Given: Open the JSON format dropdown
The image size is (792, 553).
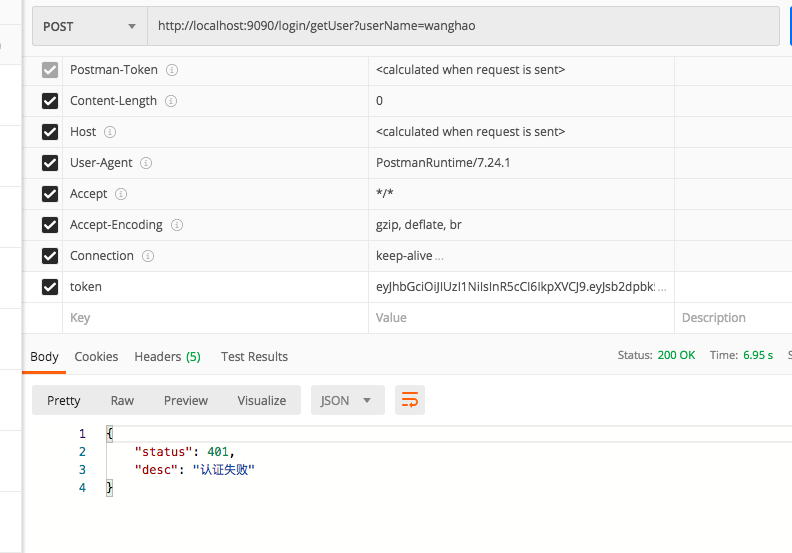Looking at the screenshot, I should coord(347,400).
